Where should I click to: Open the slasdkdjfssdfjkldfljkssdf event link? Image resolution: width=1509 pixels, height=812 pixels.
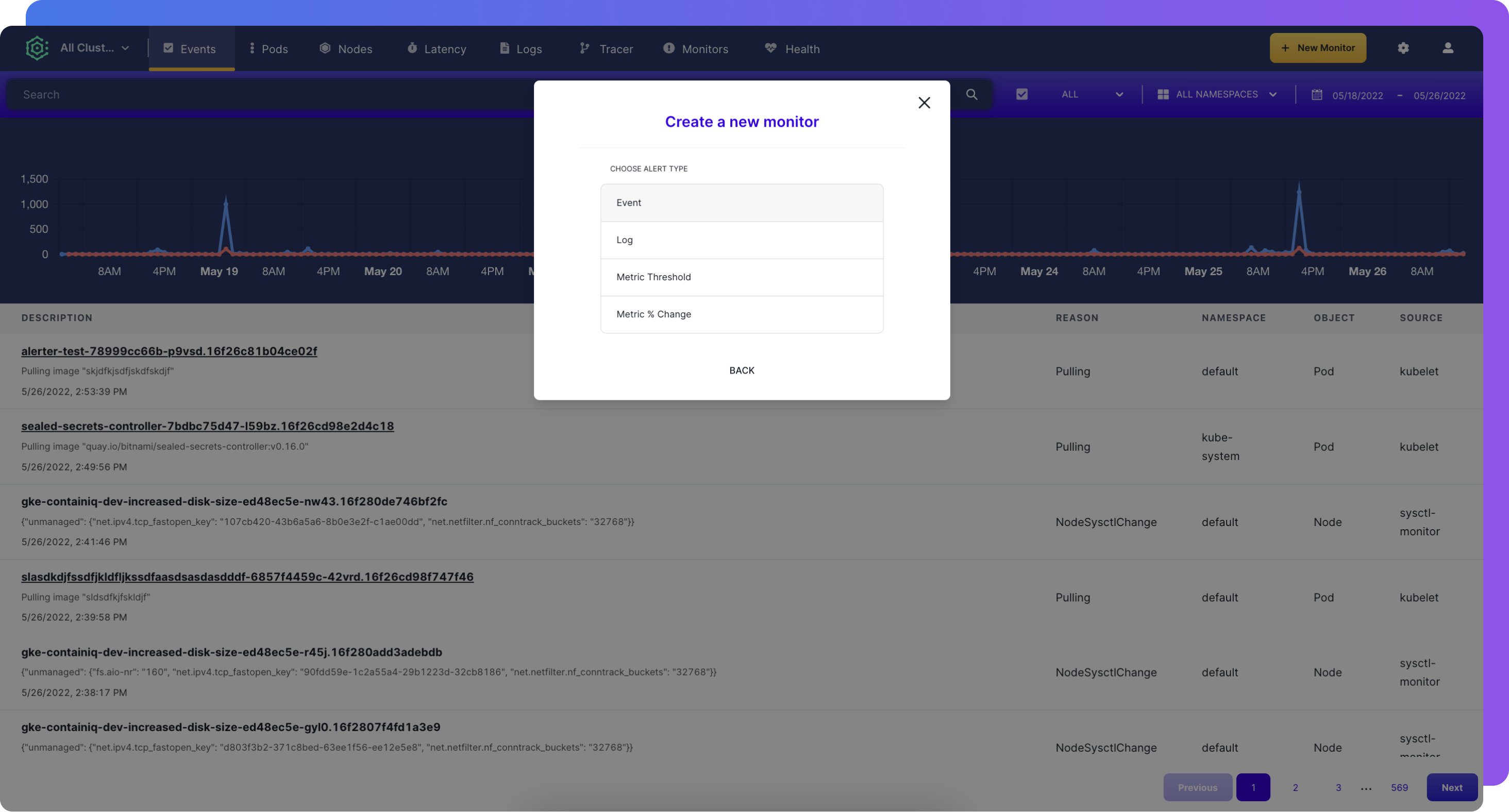tap(247, 577)
